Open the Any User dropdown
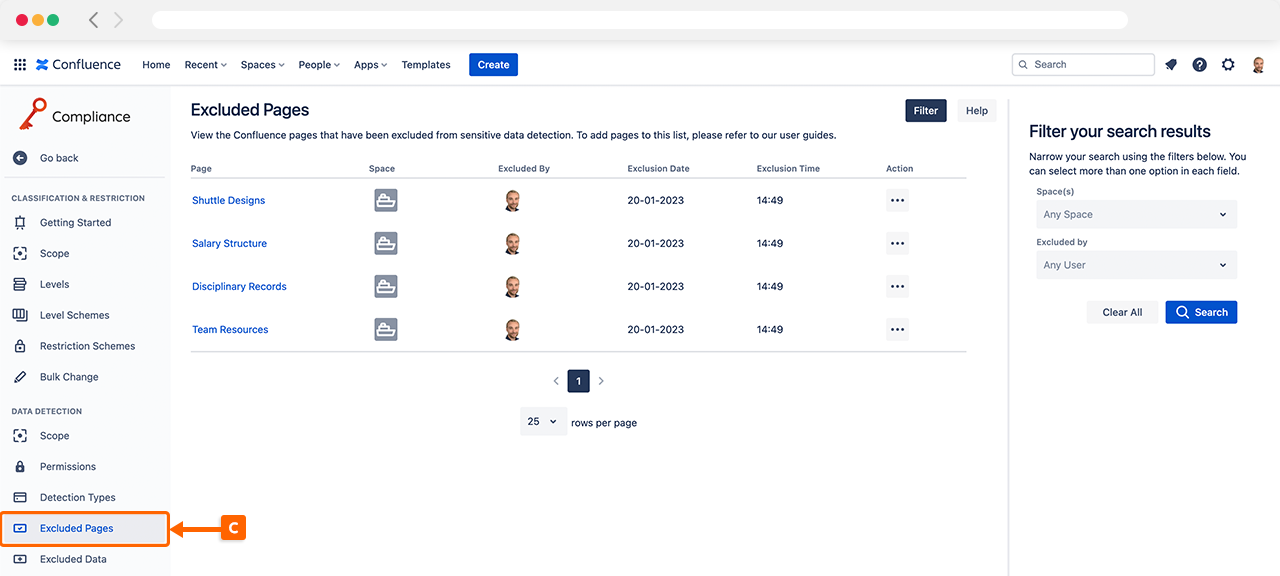1280x576 pixels. (1136, 264)
